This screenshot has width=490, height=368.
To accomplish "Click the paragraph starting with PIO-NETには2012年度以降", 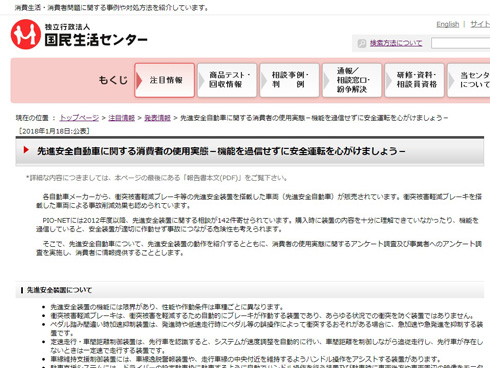I will pyautogui.click(x=257, y=225).
